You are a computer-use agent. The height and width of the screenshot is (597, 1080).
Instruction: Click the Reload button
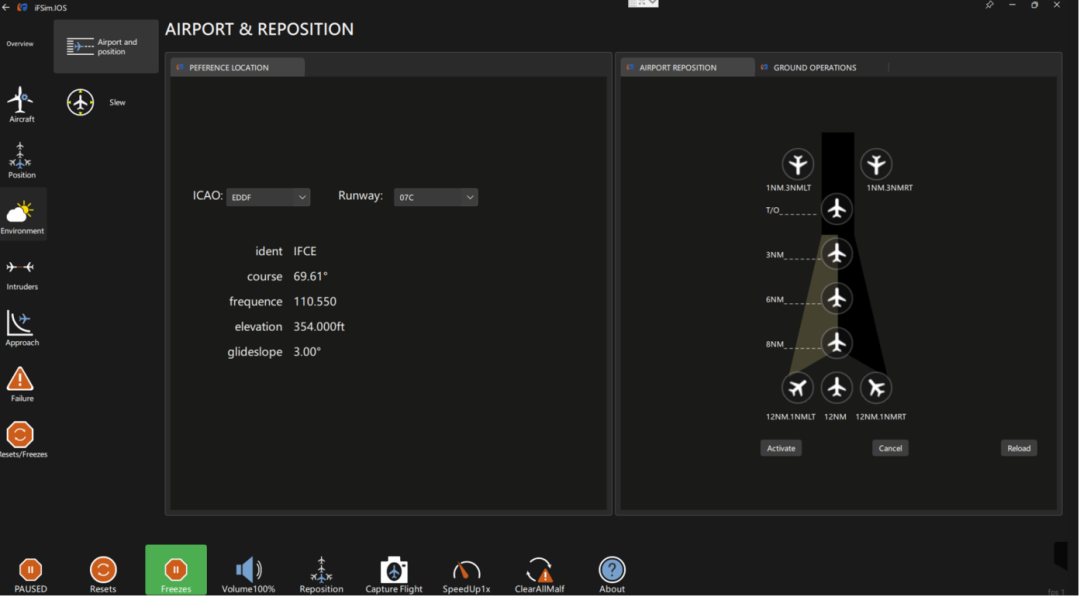click(x=1018, y=448)
